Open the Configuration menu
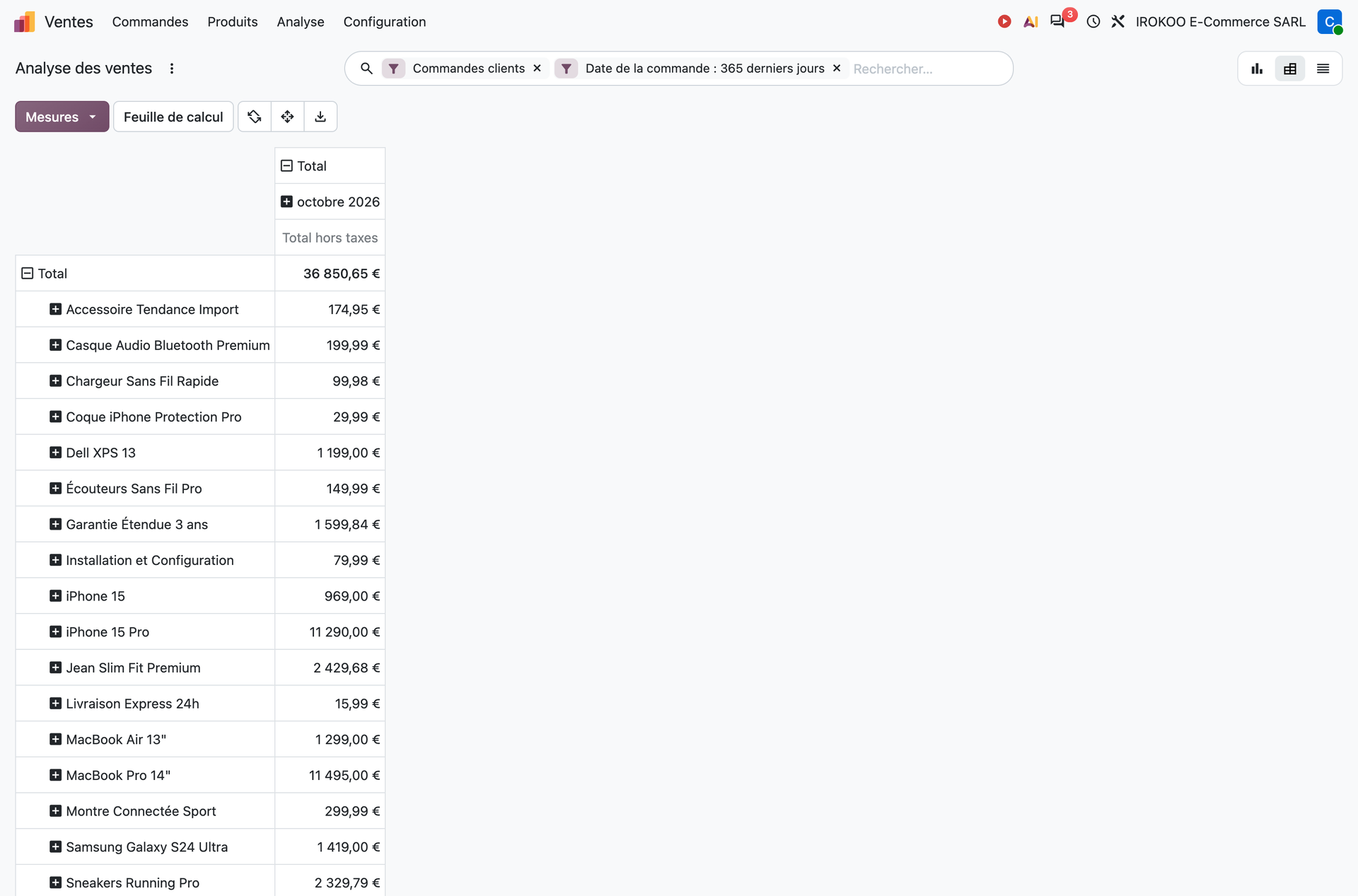Viewport: 1358px width, 896px height. pos(385,22)
